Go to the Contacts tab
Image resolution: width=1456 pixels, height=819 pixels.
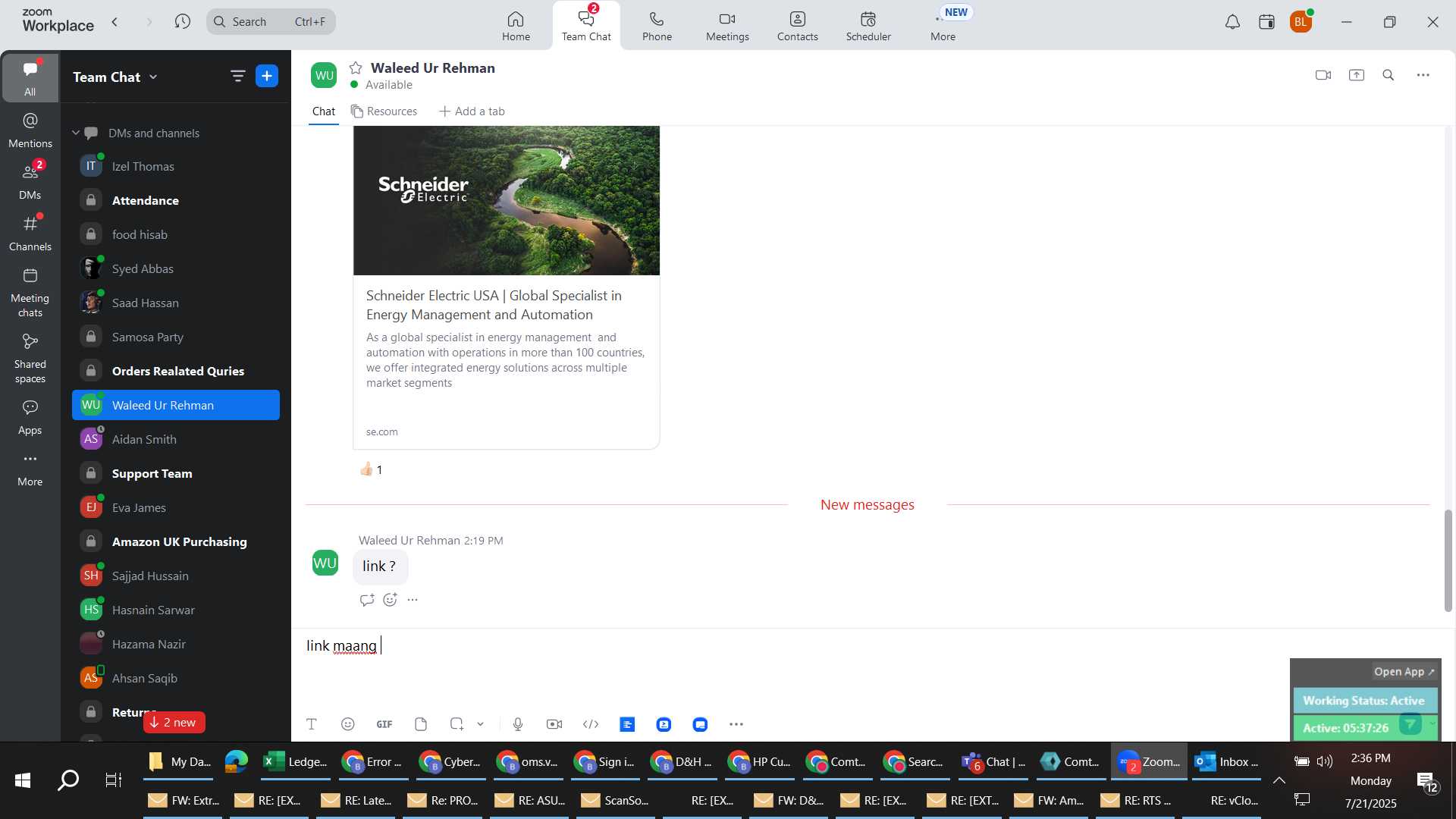point(797,26)
